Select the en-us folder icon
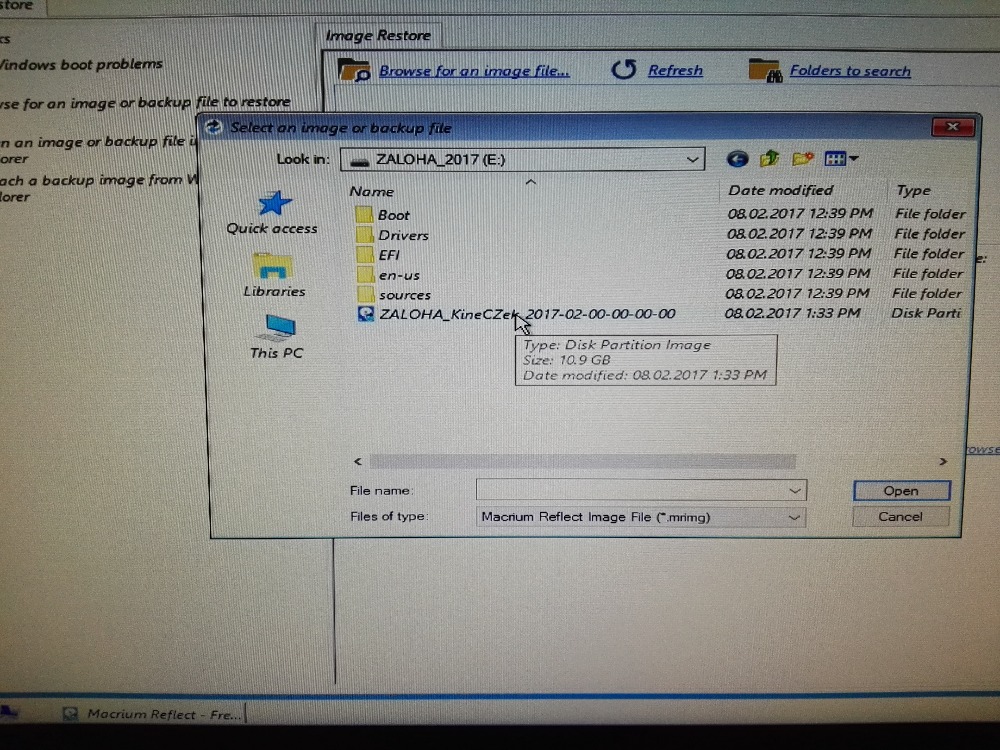The height and width of the screenshot is (750, 1000). tap(365, 275)
